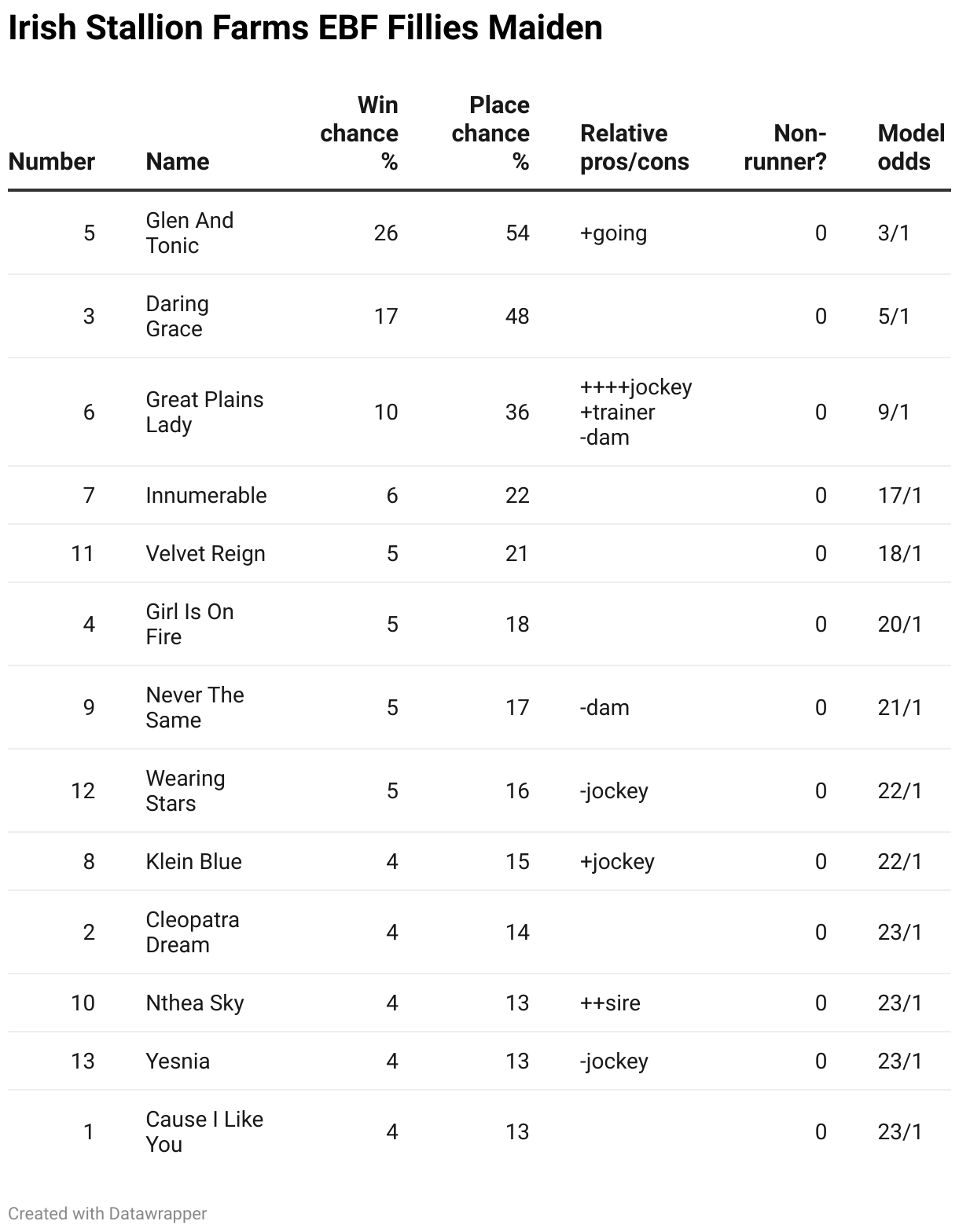
Task: Select the Model odds column header
Action: click(910, 147)
